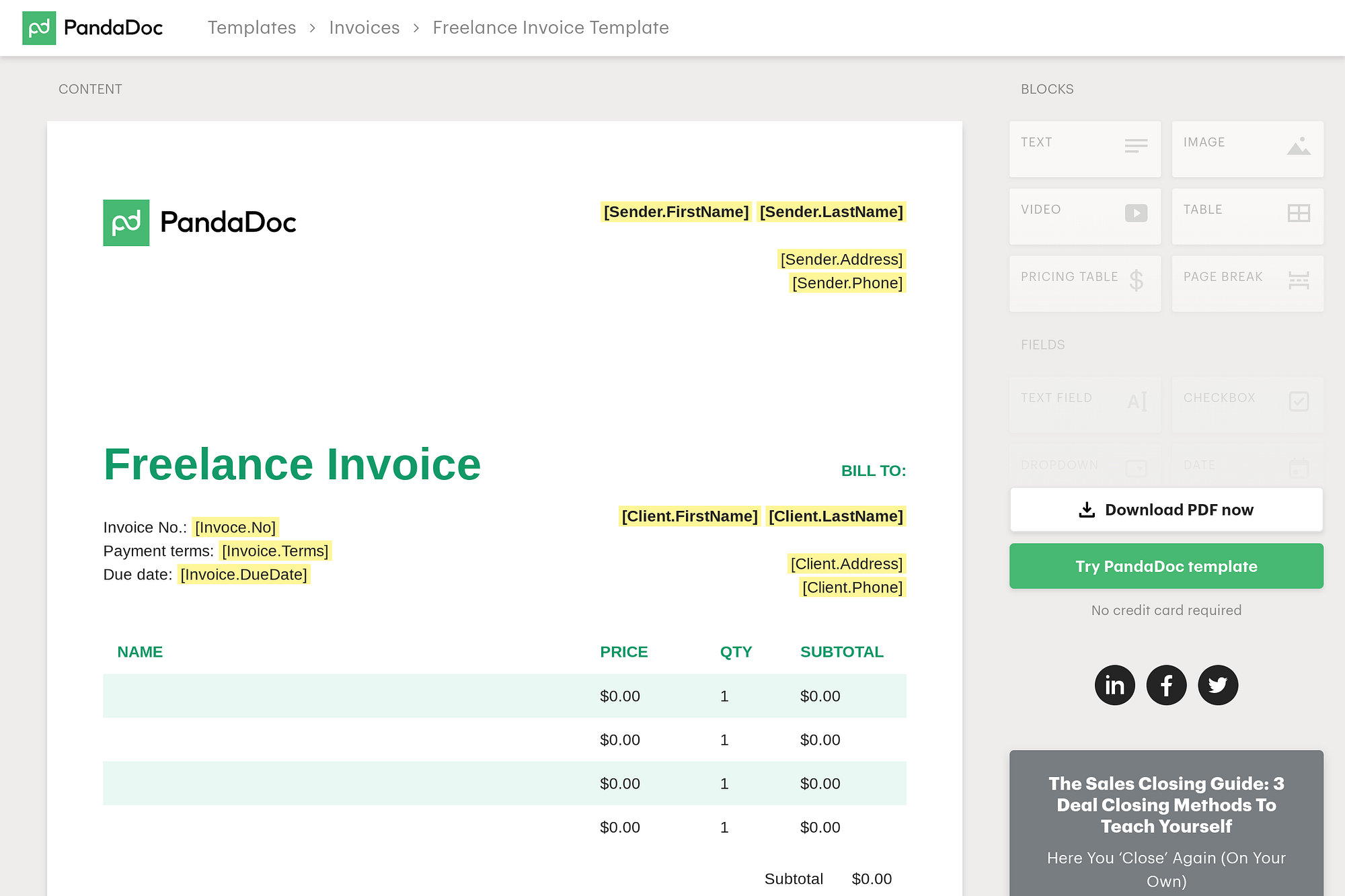Viewport: 1345px width, 896px height.
Task: Share on Twitter icon
Action: point(1218,685)
